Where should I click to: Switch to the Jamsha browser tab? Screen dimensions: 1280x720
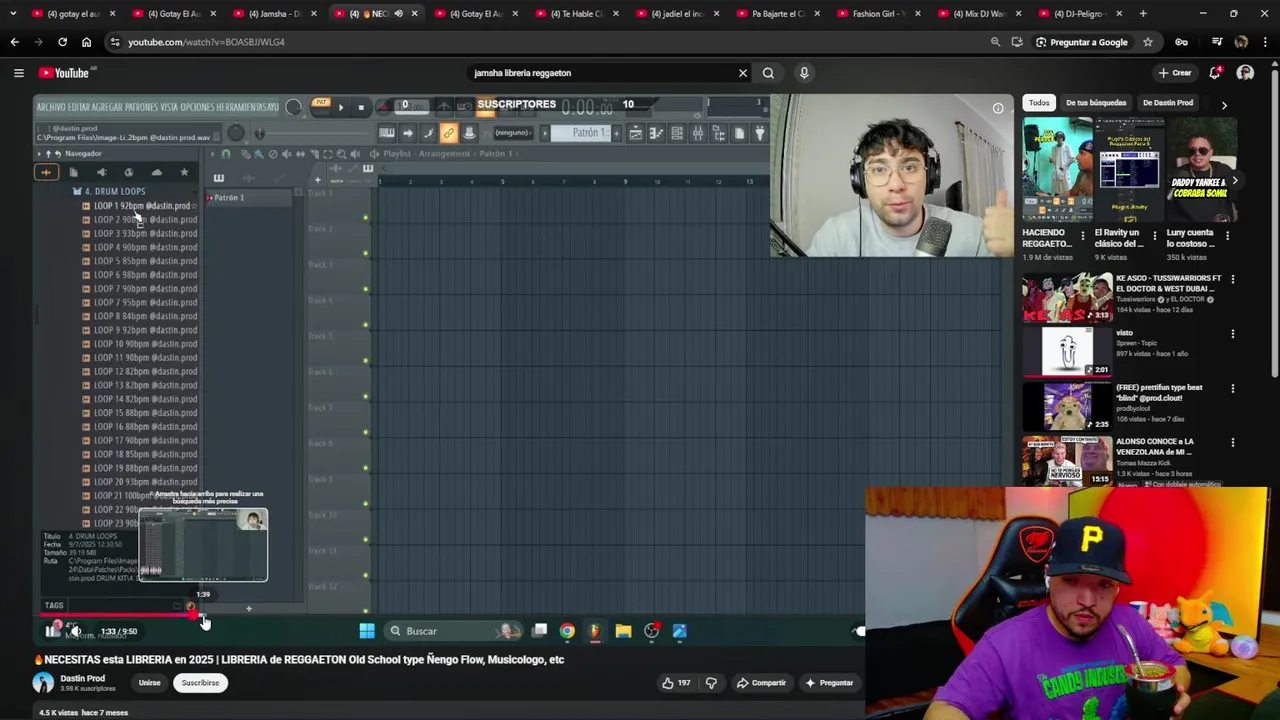coord(274,13)
